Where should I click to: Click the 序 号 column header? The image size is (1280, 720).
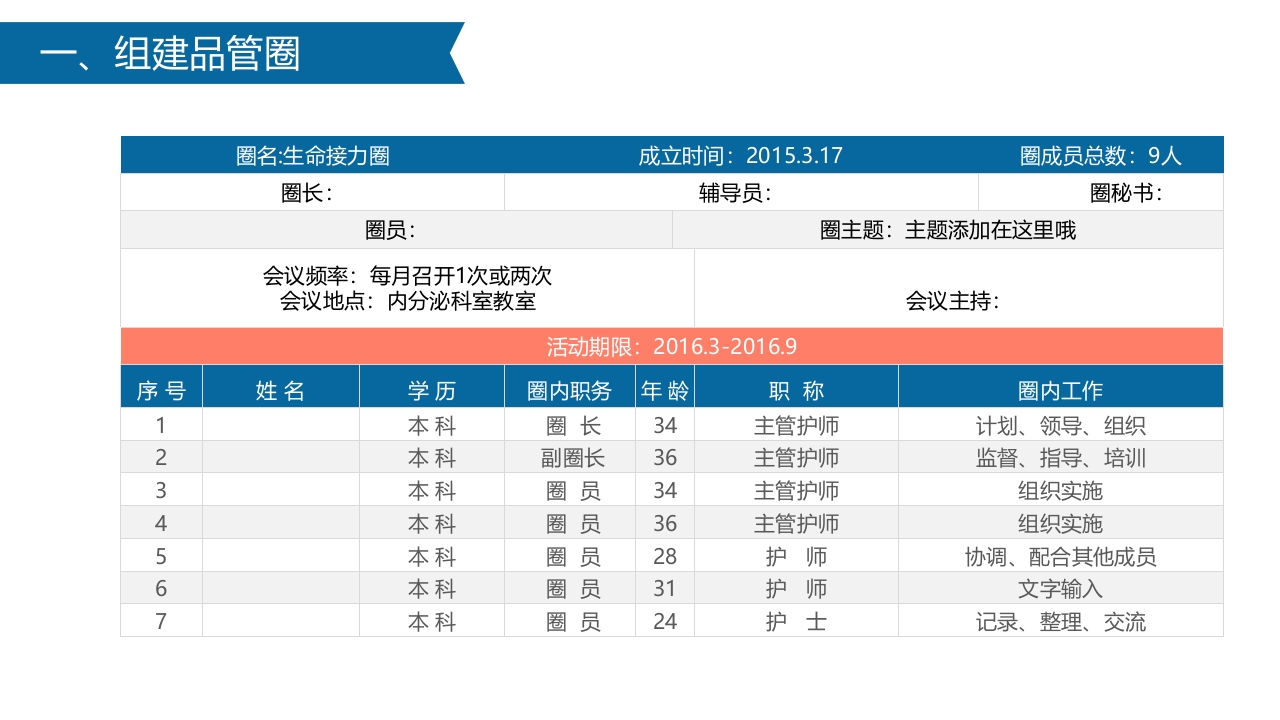point(161,388)
